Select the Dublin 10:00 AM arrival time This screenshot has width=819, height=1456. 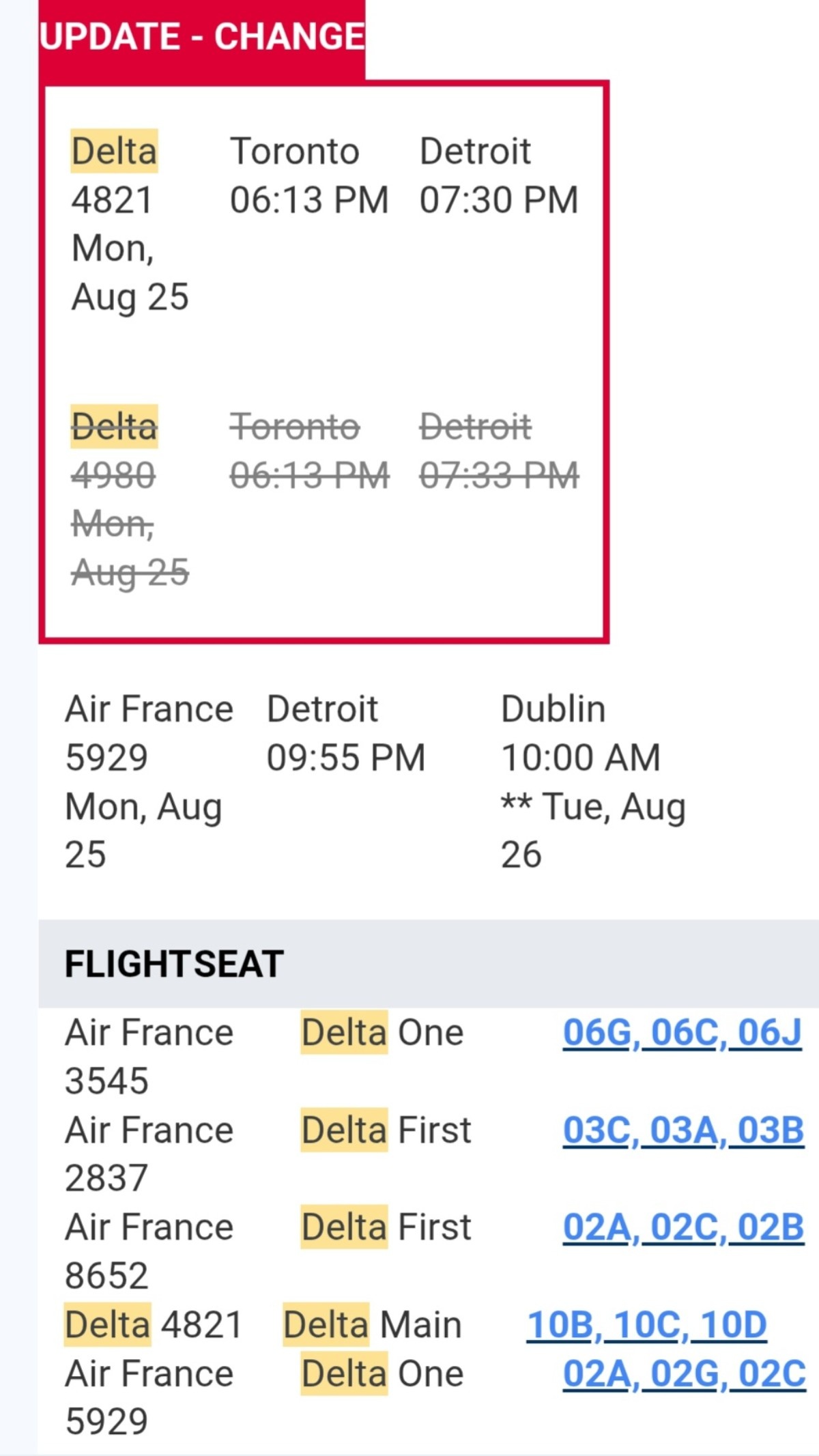point(581,758)
